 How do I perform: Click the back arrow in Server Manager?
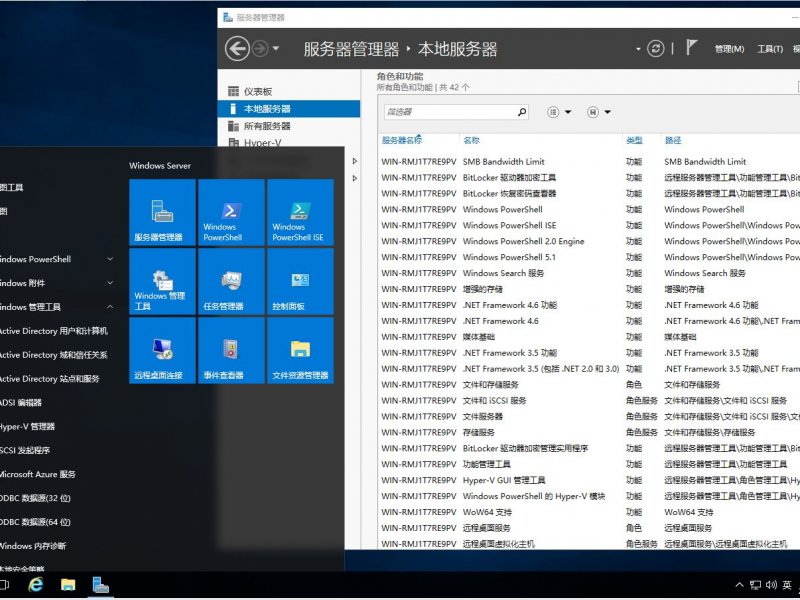237,49
